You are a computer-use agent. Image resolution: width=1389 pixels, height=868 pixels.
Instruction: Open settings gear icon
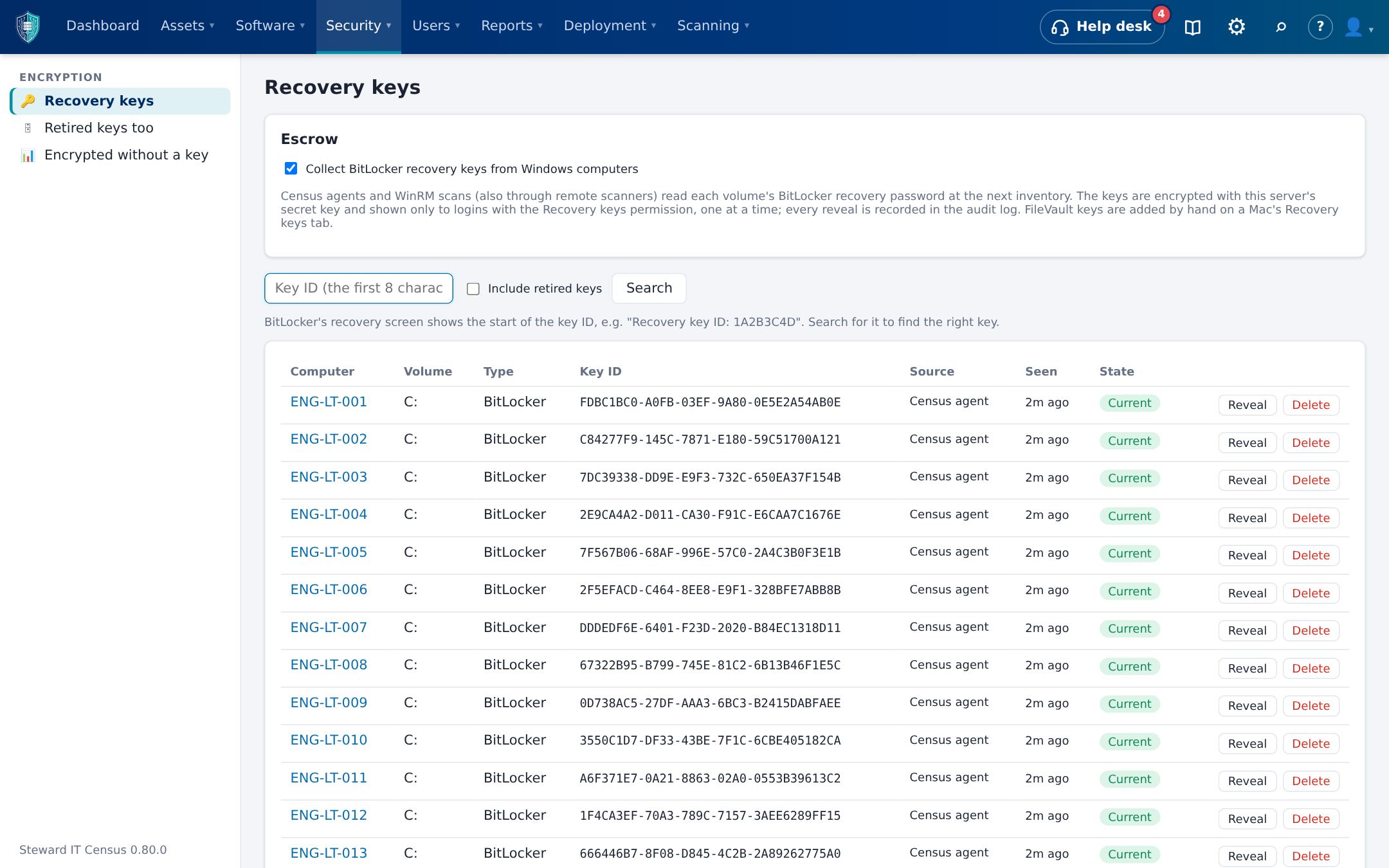(1236, 26)
